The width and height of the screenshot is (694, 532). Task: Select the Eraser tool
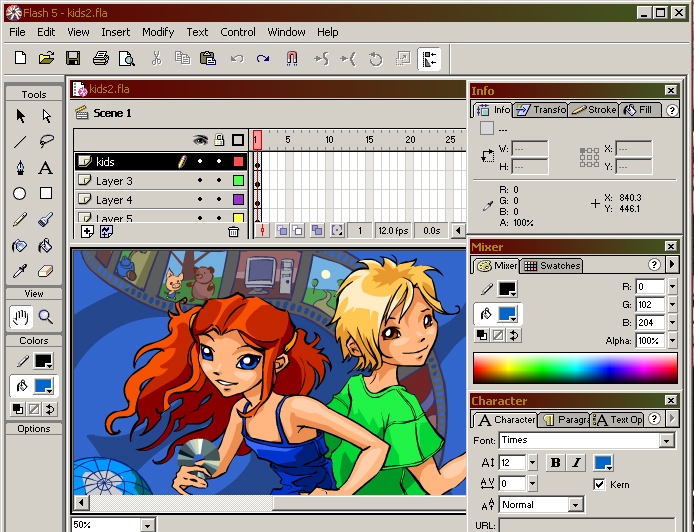tap(46, 272)
